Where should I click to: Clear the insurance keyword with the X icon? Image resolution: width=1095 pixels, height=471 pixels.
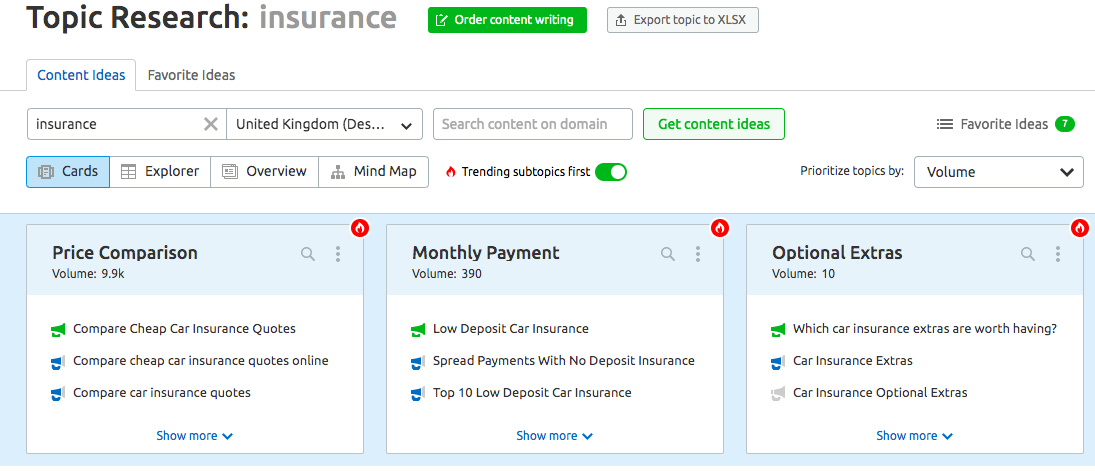pos(210,124)
